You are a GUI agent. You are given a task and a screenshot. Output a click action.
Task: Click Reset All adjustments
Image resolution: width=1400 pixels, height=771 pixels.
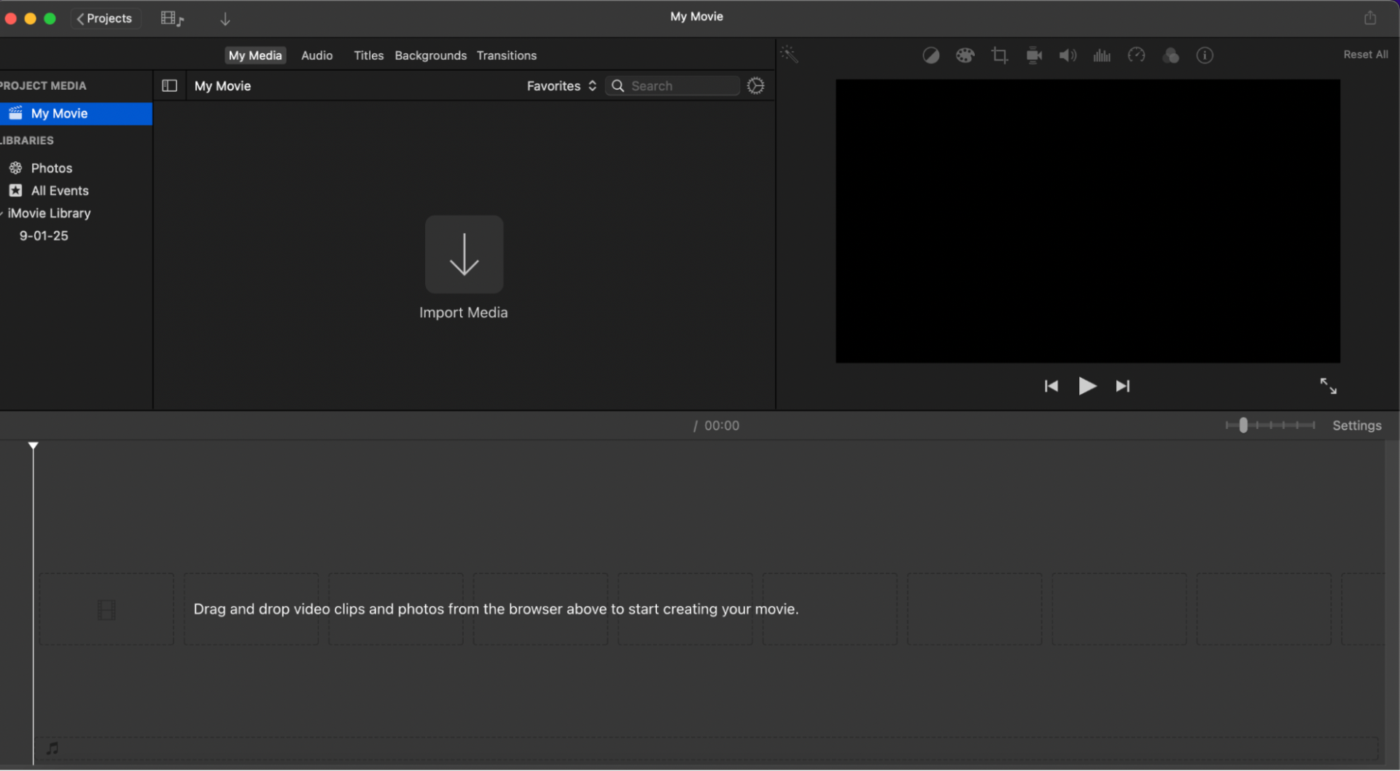1365,55
